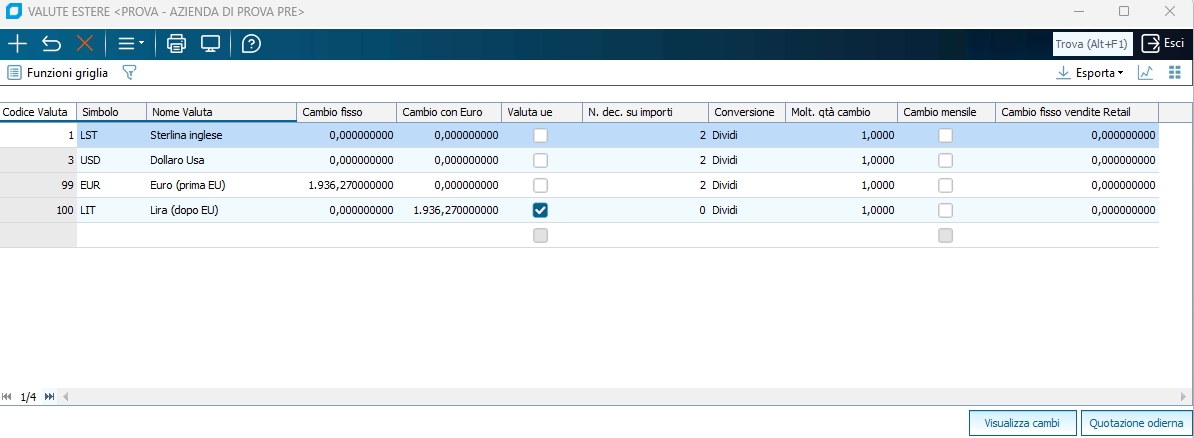Click the undo arrow icon in toolbar
The height and width of the screenshot is (438, 1194).
[x=51, y=43]
